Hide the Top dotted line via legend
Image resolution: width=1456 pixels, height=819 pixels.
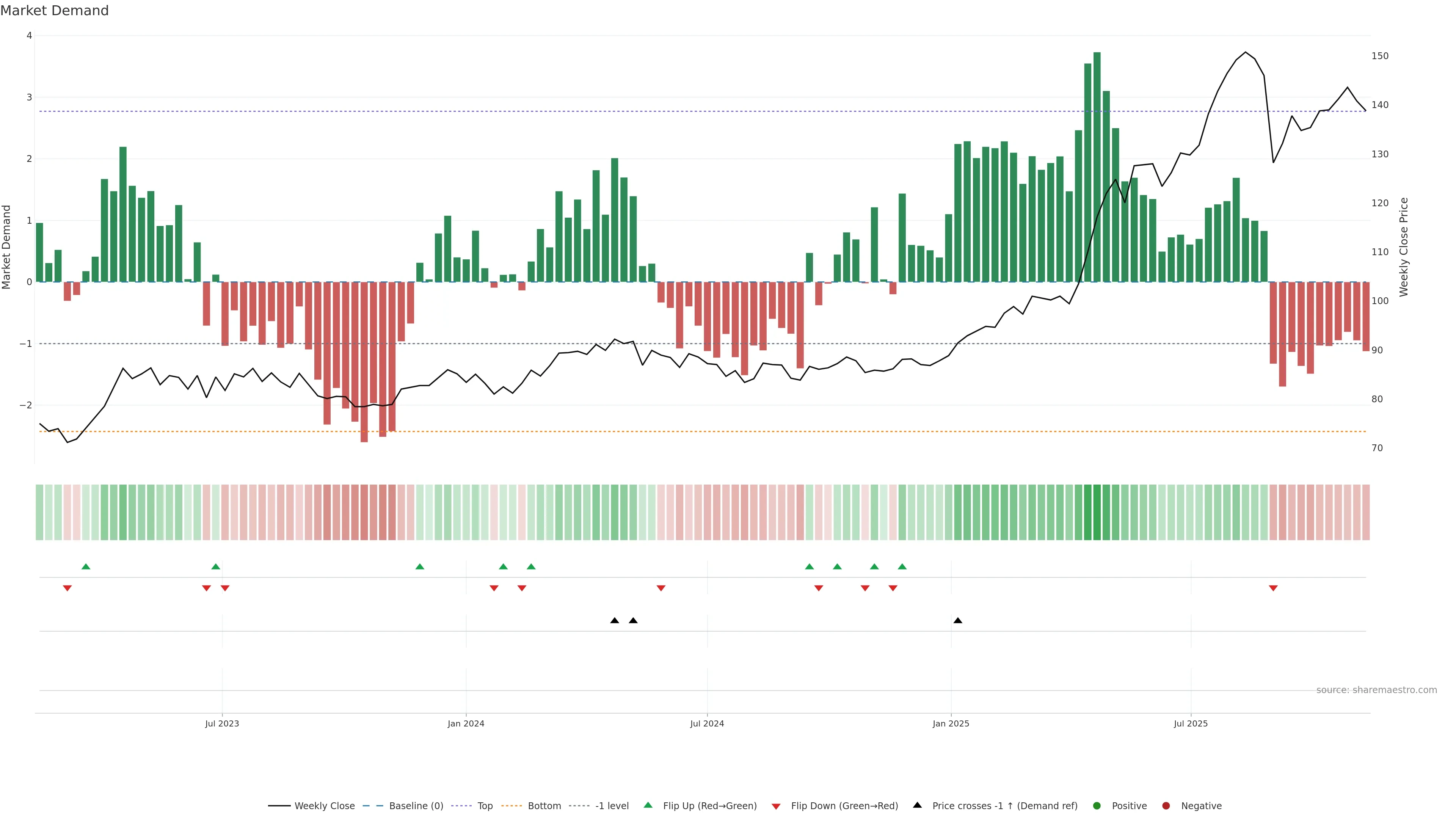485,805
